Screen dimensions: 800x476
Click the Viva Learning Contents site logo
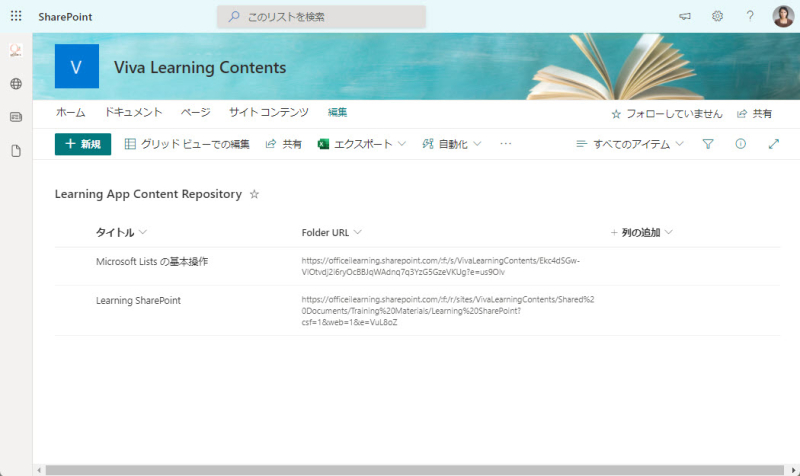coord(77,66)
